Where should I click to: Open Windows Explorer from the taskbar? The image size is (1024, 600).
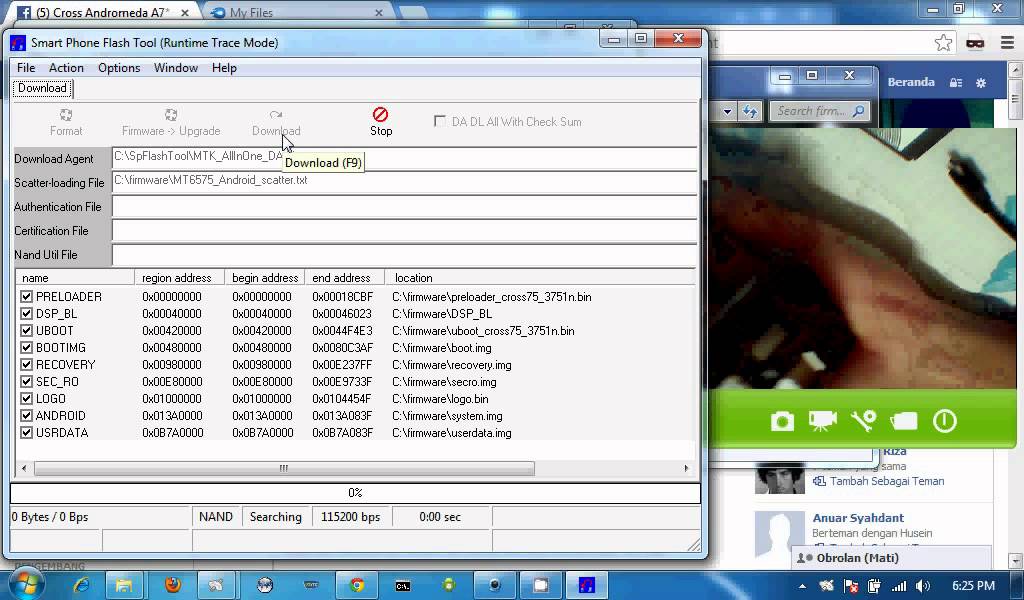[x=123, y=585]
